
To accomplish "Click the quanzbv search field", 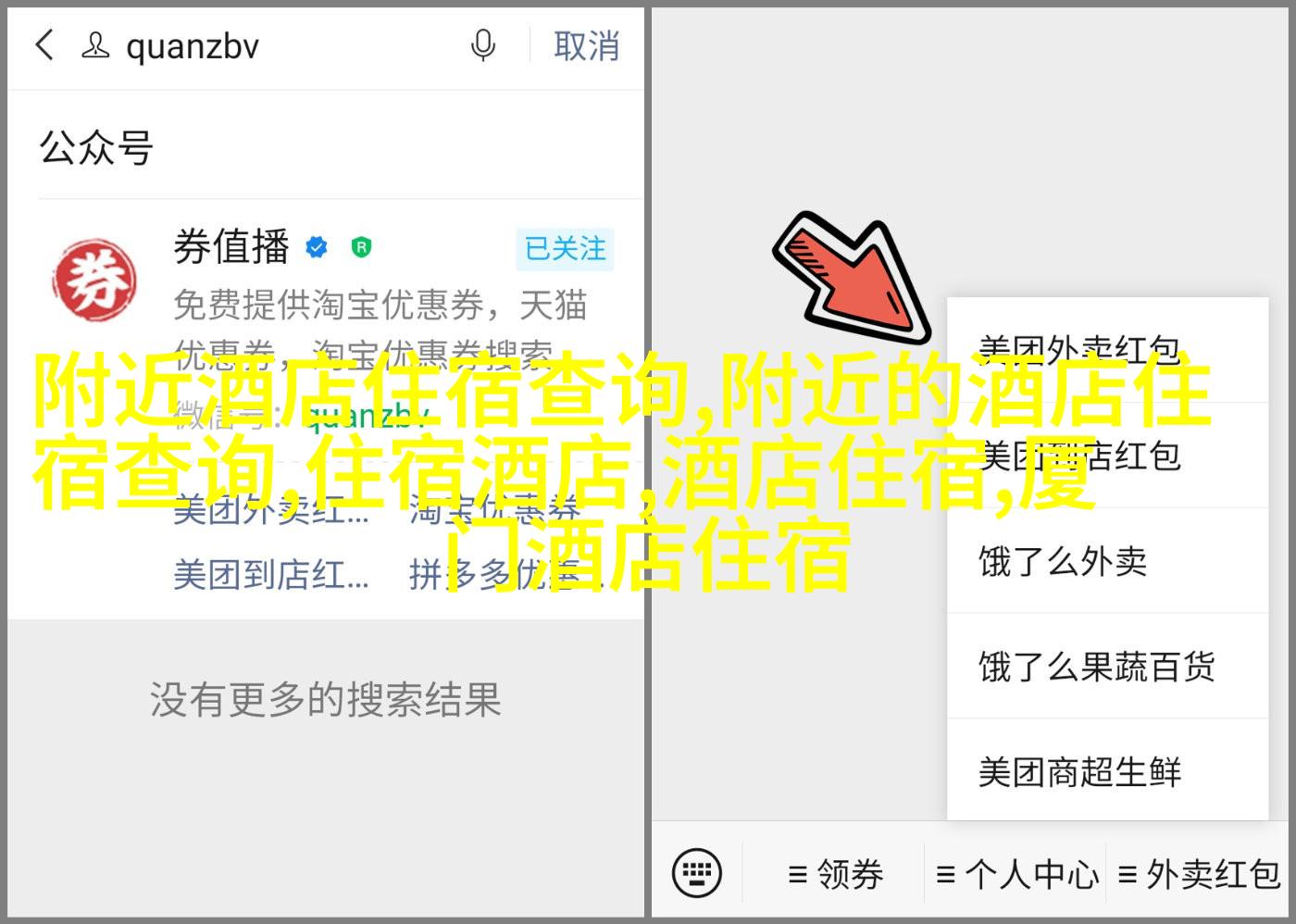I will (278, 45).
